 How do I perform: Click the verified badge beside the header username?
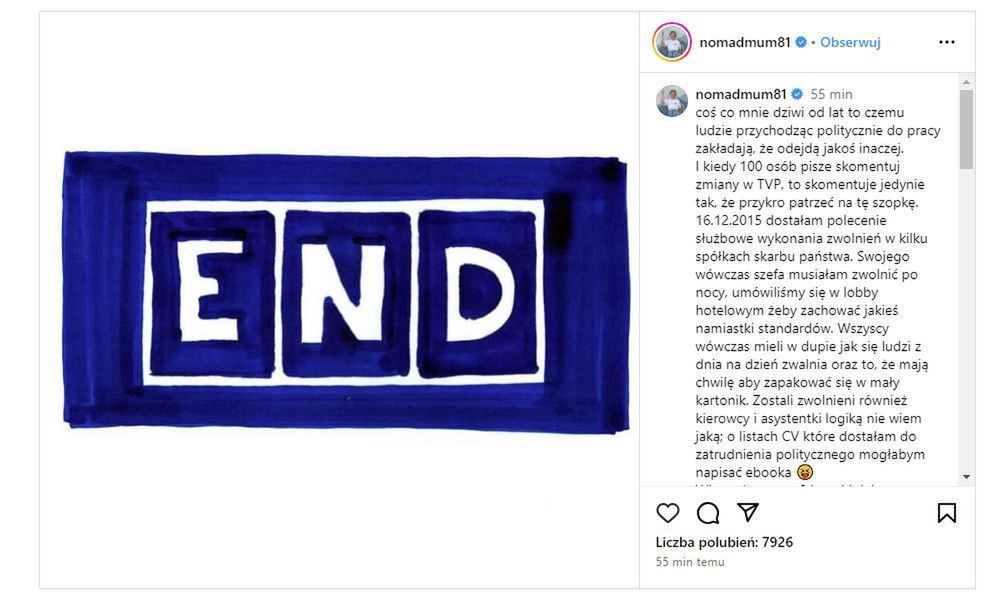[801, 43]
